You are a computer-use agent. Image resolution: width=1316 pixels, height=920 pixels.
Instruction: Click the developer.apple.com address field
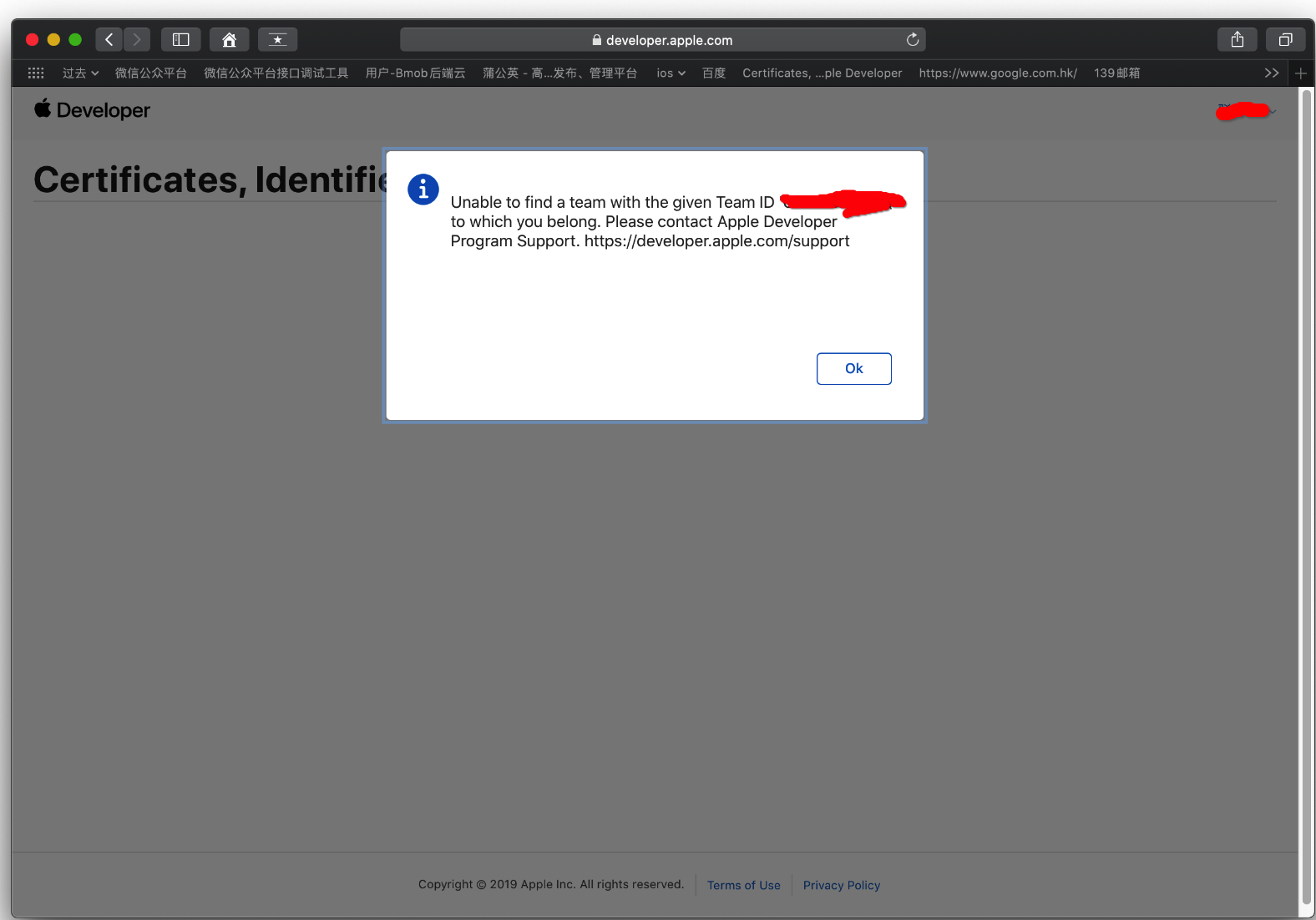(x=662, y=39)
